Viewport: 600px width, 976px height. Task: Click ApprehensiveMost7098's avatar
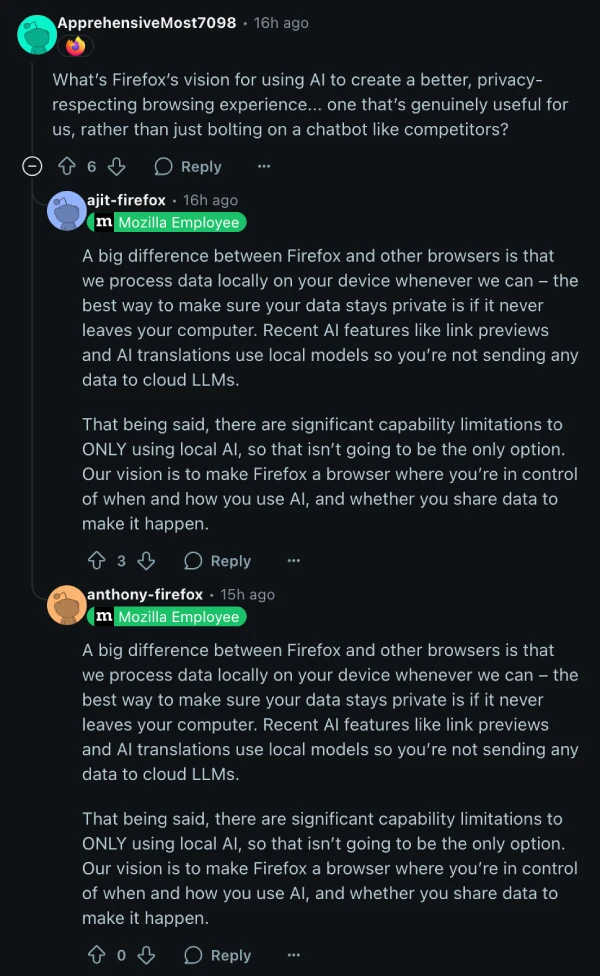click(x=36, y=35)
